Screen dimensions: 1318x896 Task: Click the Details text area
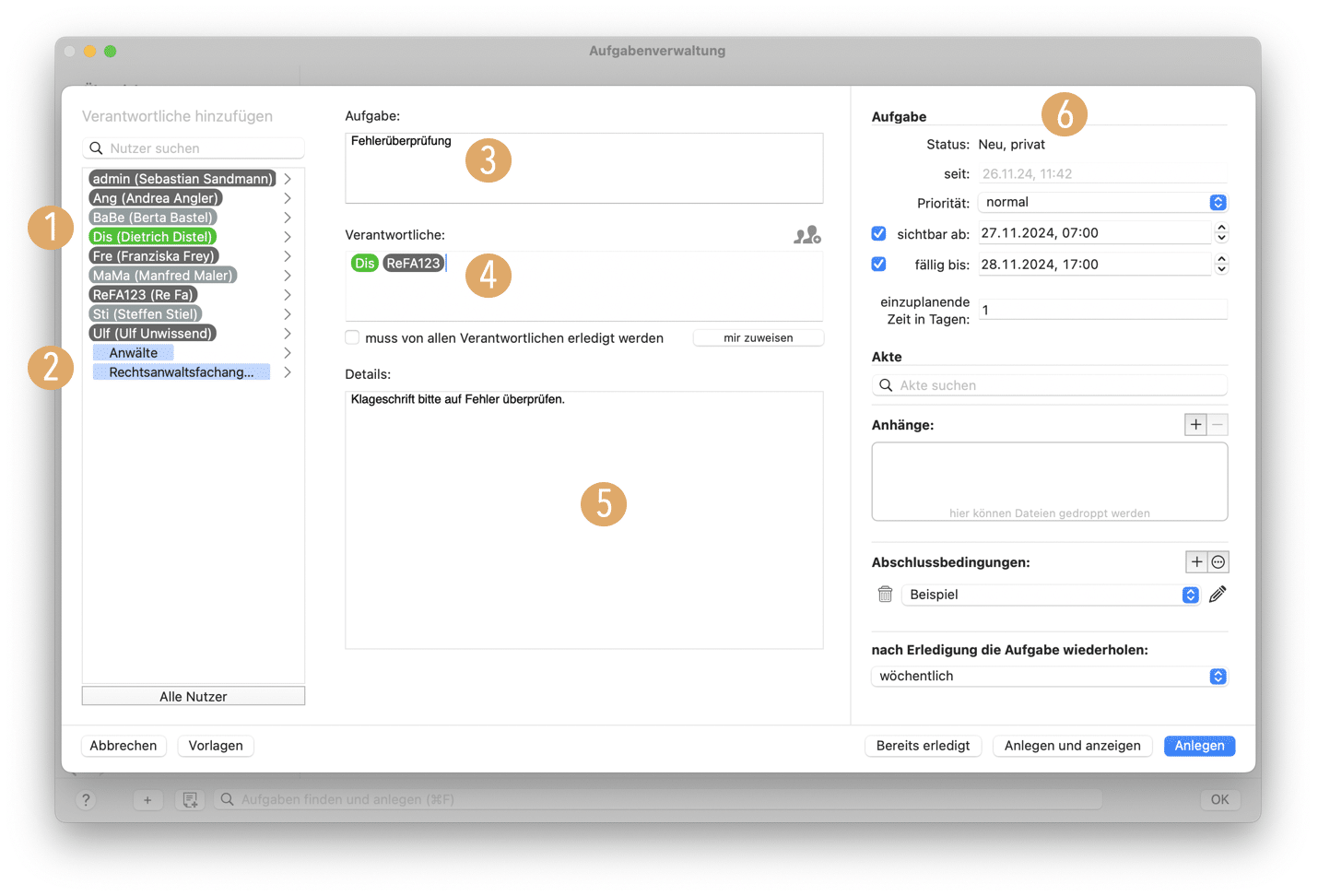[584, 520]
